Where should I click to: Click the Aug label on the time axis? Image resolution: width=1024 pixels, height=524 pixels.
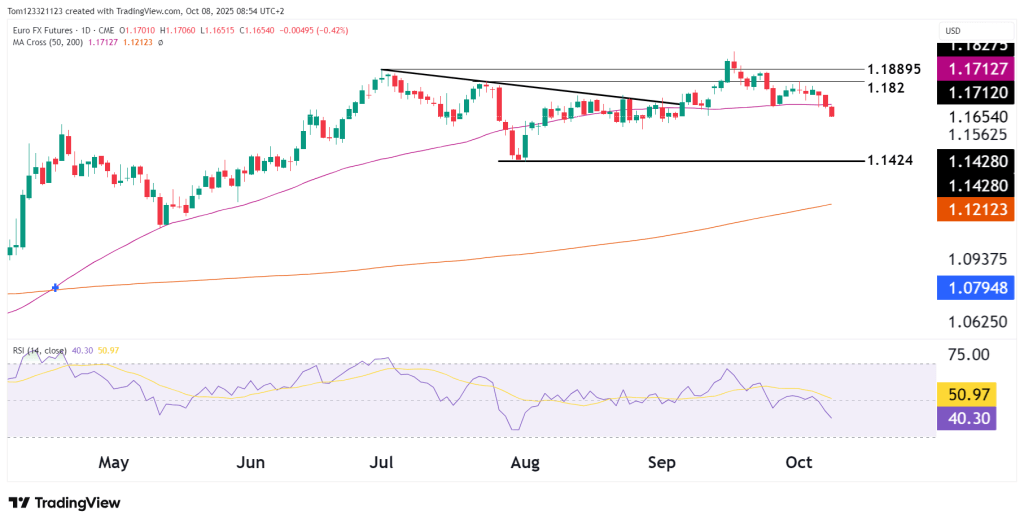tap(524, 463)
